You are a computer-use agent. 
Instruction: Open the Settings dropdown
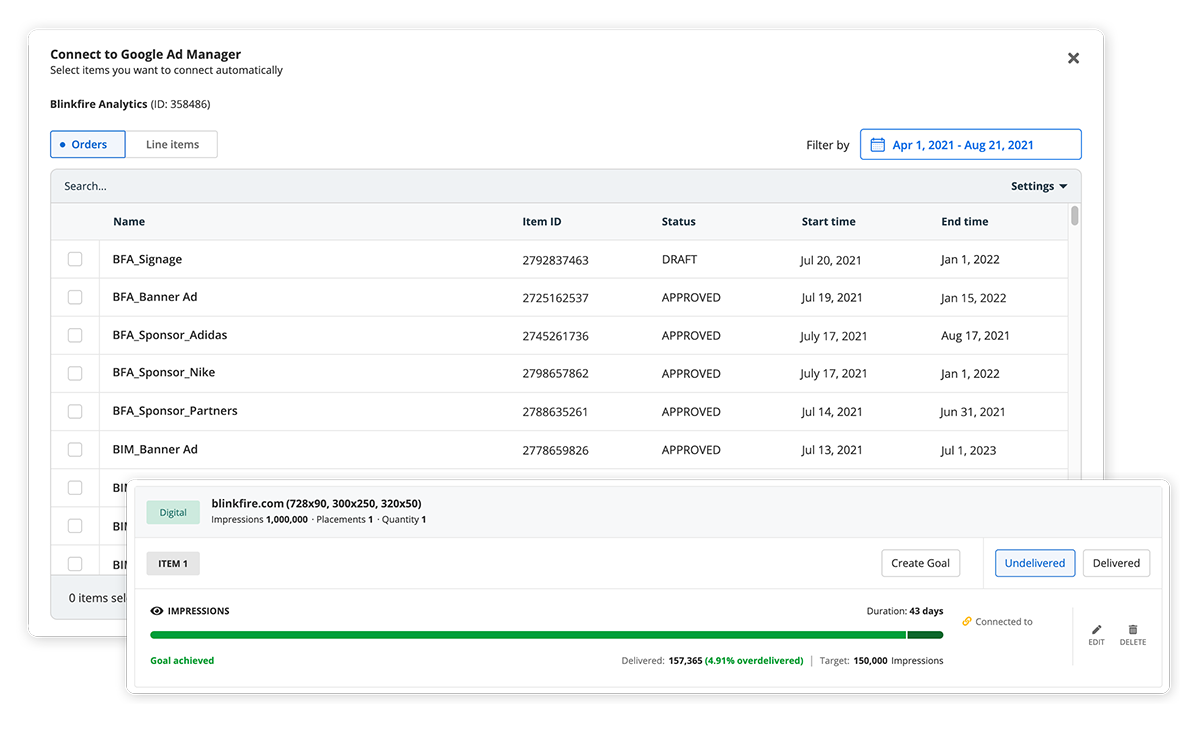coord(1038,186)
